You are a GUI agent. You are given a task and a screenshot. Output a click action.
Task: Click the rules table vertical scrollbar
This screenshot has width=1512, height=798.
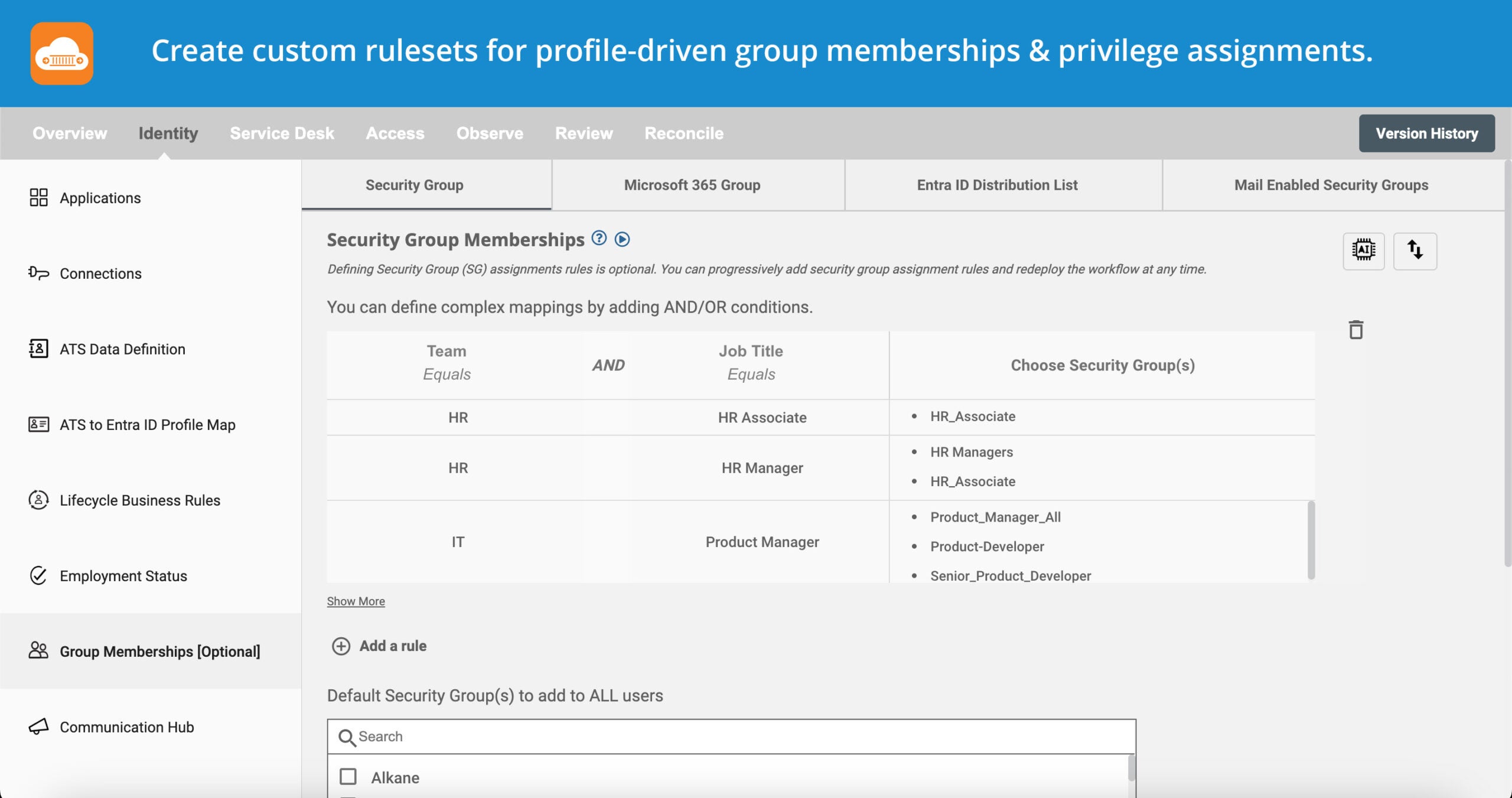point(1311,540)
